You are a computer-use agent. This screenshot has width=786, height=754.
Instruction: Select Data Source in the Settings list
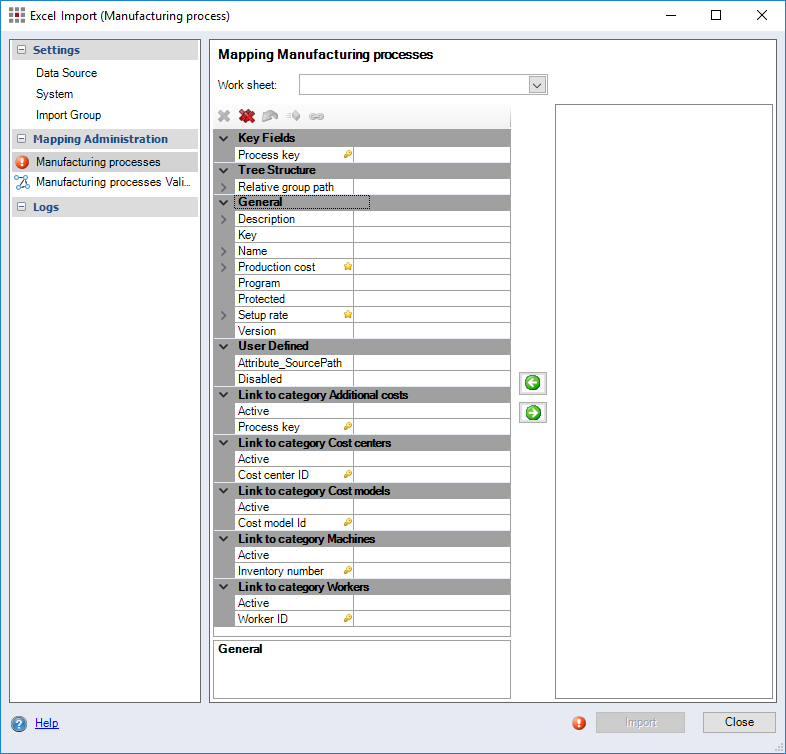tap(66, 73)
